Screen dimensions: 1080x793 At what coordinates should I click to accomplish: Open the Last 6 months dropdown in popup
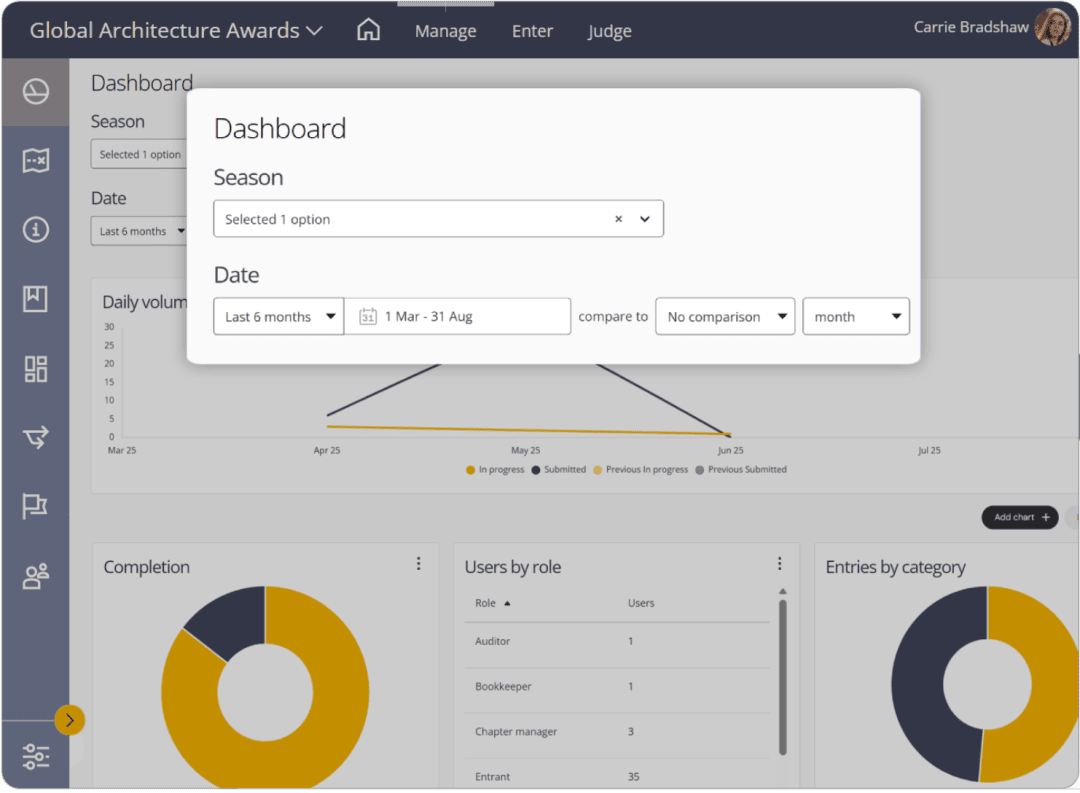279,317
